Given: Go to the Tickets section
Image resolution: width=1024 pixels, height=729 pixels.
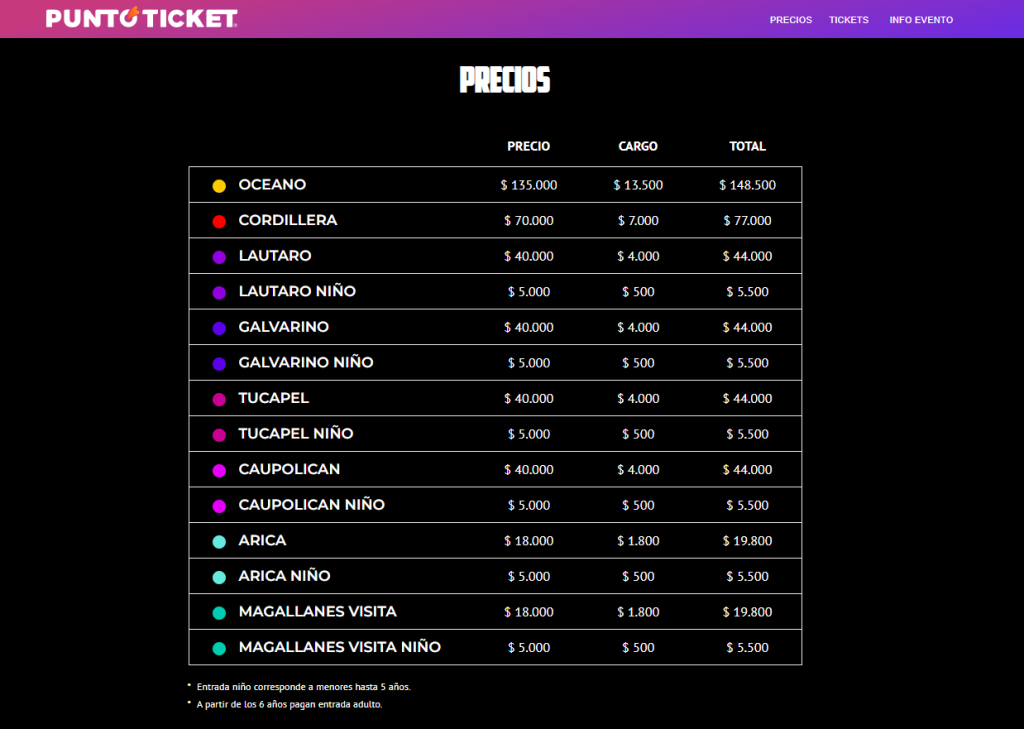Looking at the screenshot, I should click(x=848, y=20).
